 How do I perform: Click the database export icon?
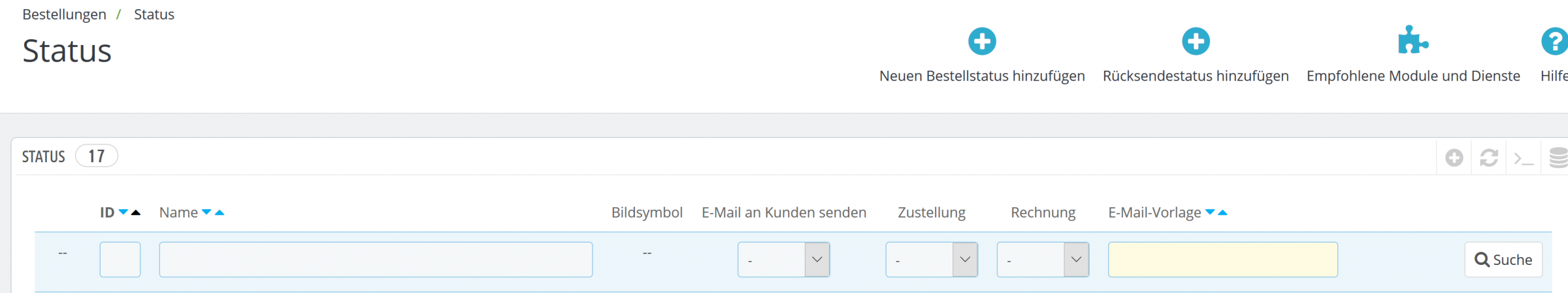click(x=1558, y=158)
